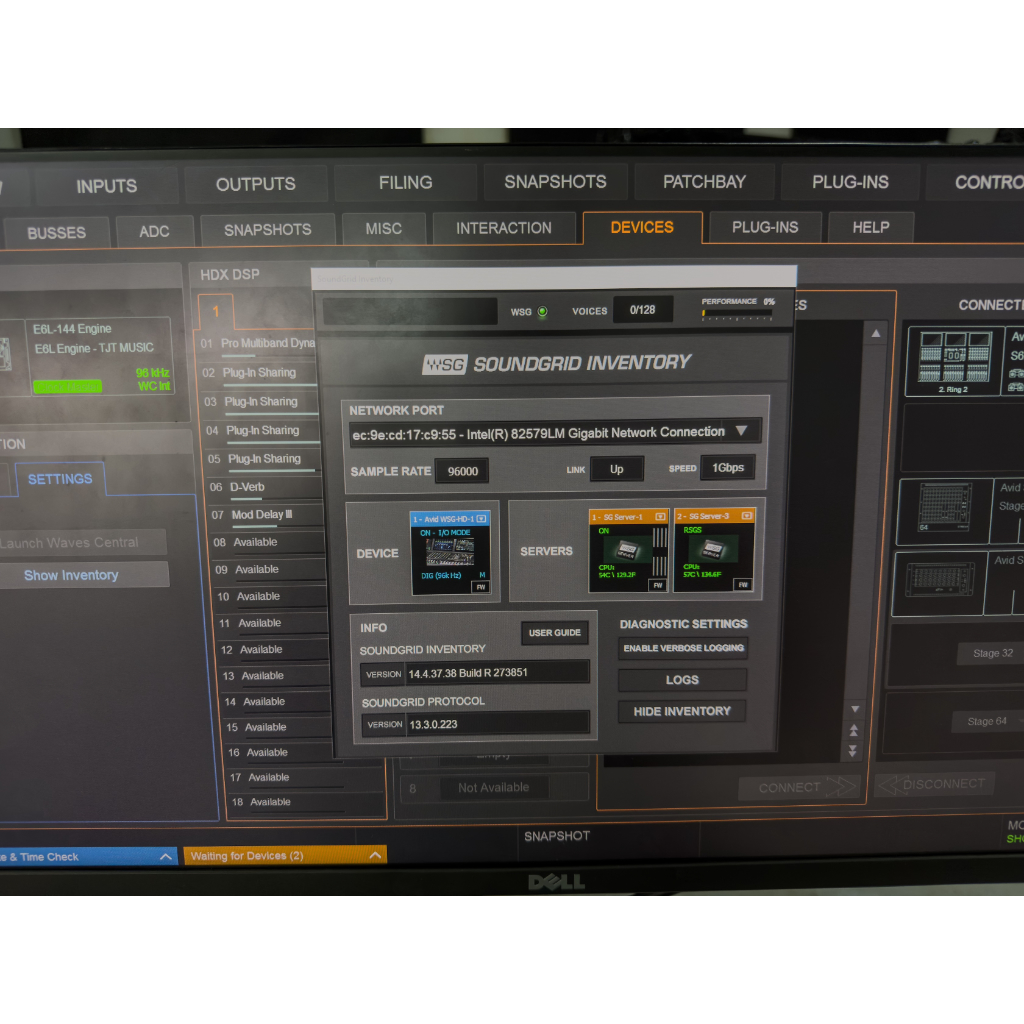The height and width of the screenshot is (1024, 1024).
Task: Select slot 06 D-Verb
Action: 264,487
